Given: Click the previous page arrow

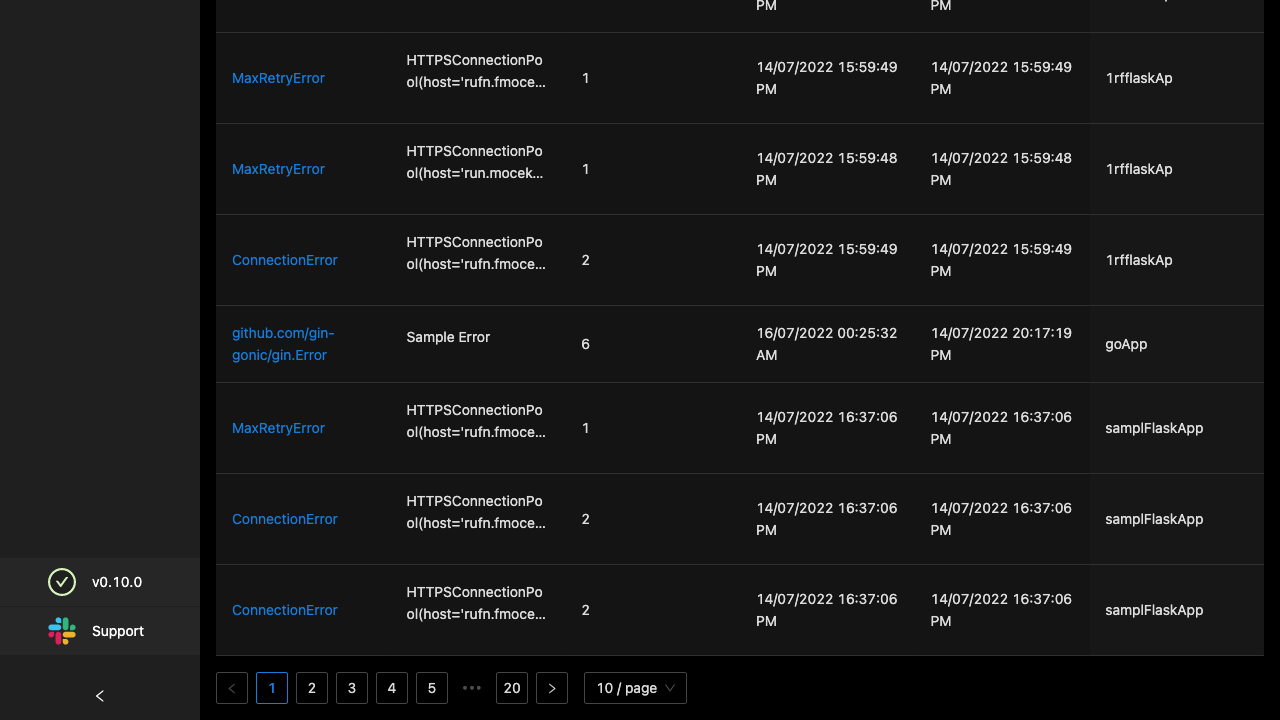Looking at the screenshot, I should tap(232, 688).
